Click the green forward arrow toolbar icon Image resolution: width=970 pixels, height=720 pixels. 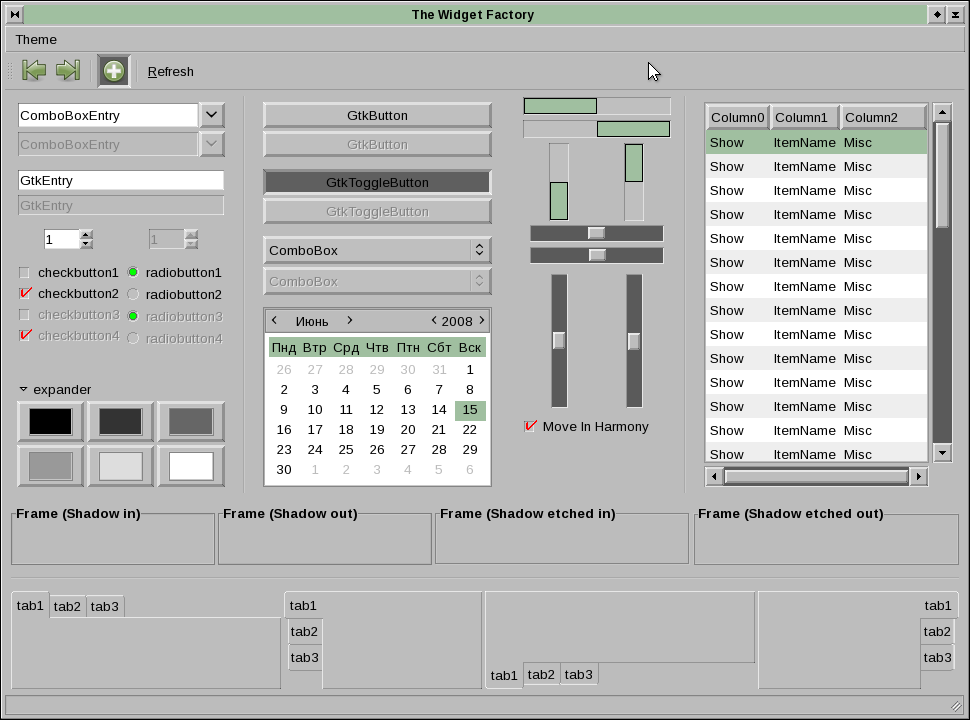68,71
